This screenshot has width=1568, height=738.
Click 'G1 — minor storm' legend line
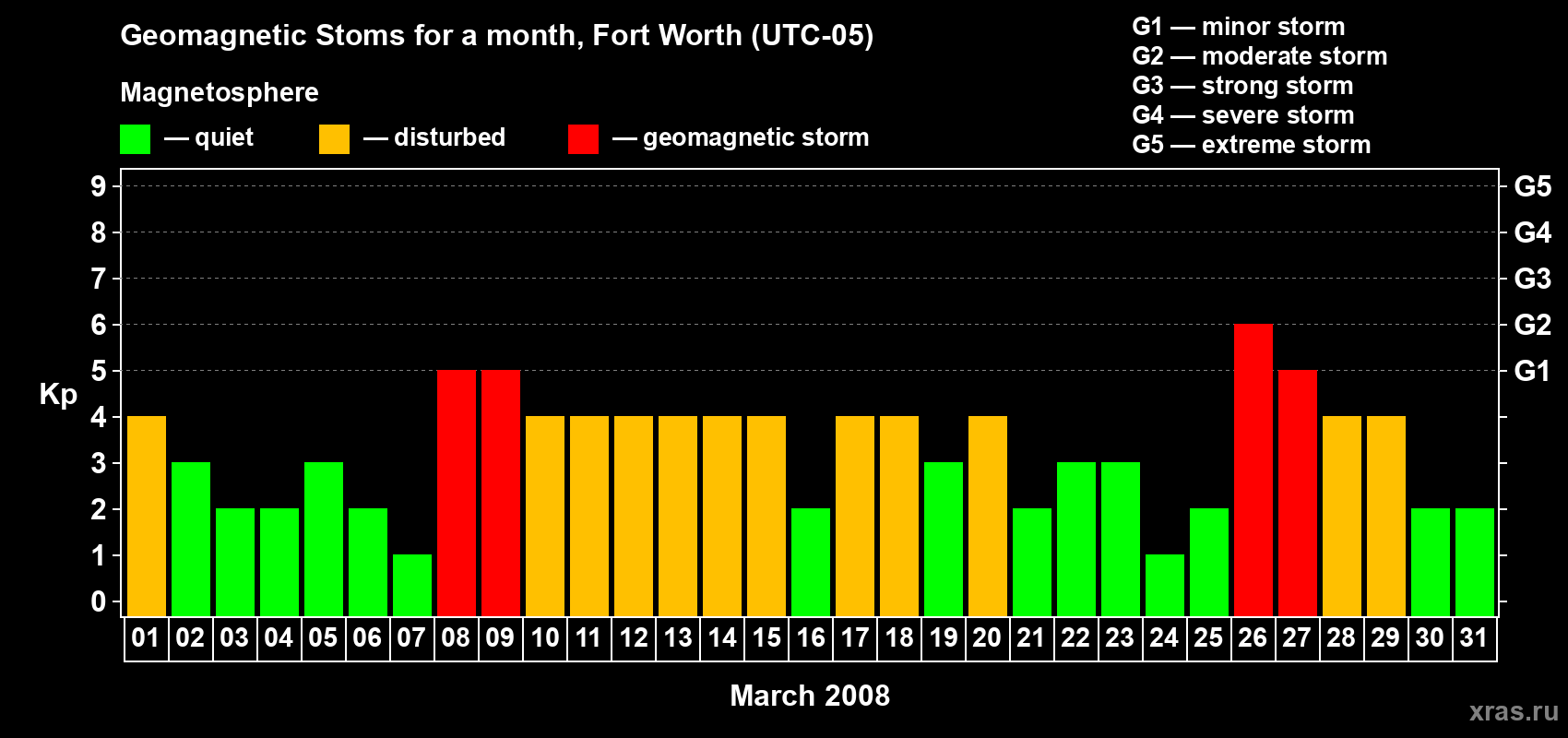(1239, 27)
